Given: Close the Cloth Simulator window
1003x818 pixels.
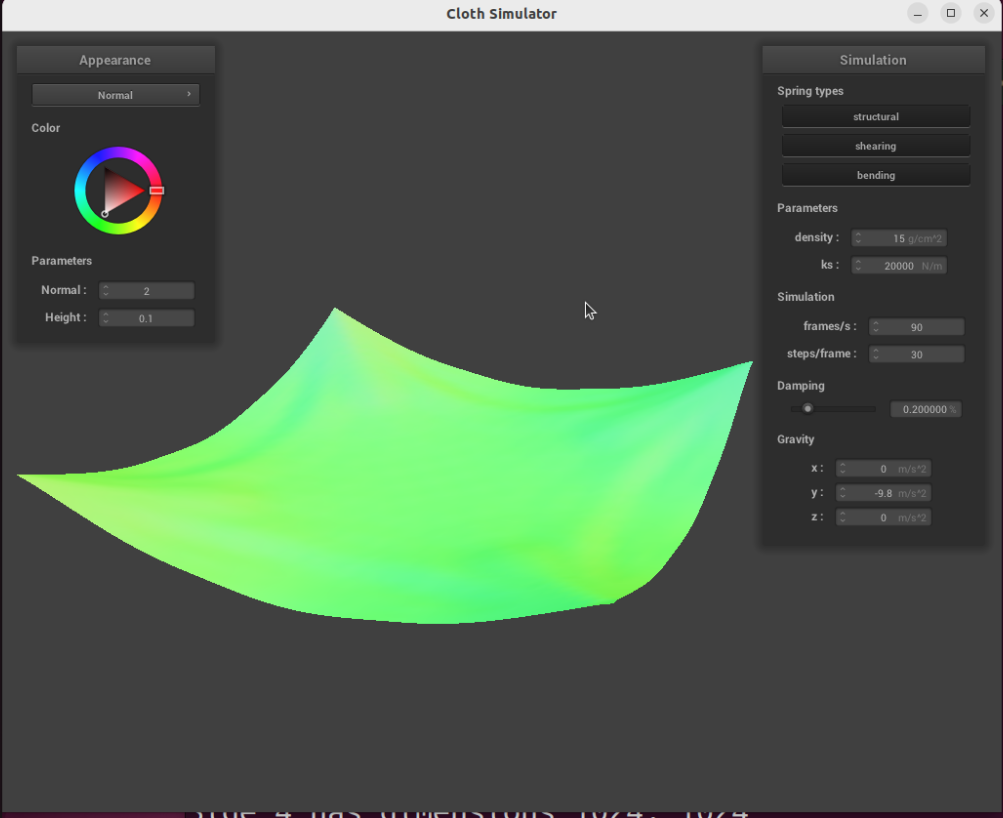Looking at the screenshot, I should tap(984, 13).
